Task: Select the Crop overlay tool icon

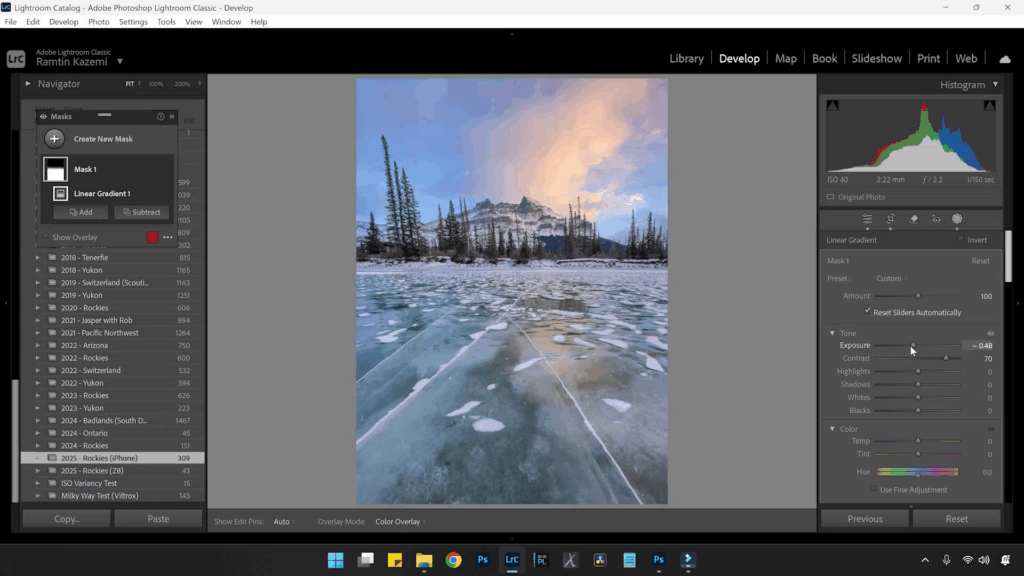Action: point(890,219)
